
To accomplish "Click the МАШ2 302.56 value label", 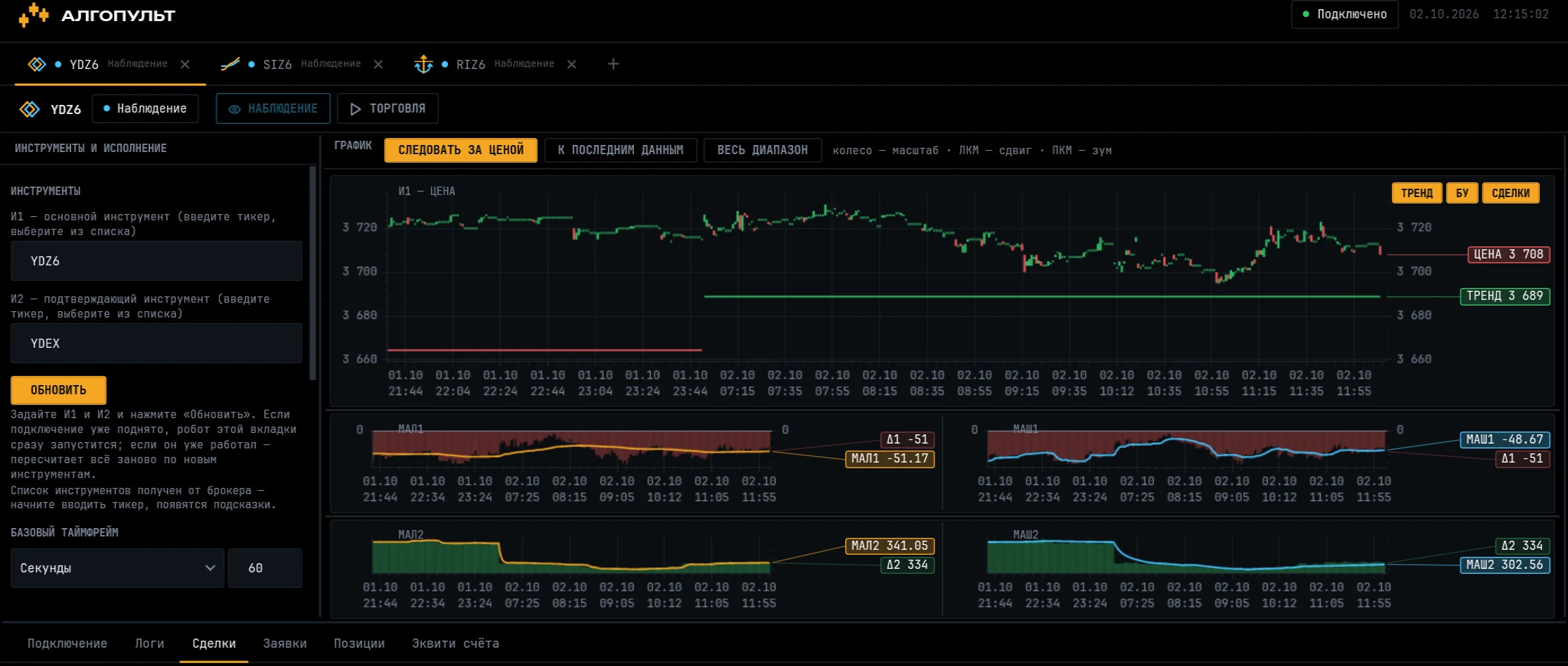I will pos(1505,565).
